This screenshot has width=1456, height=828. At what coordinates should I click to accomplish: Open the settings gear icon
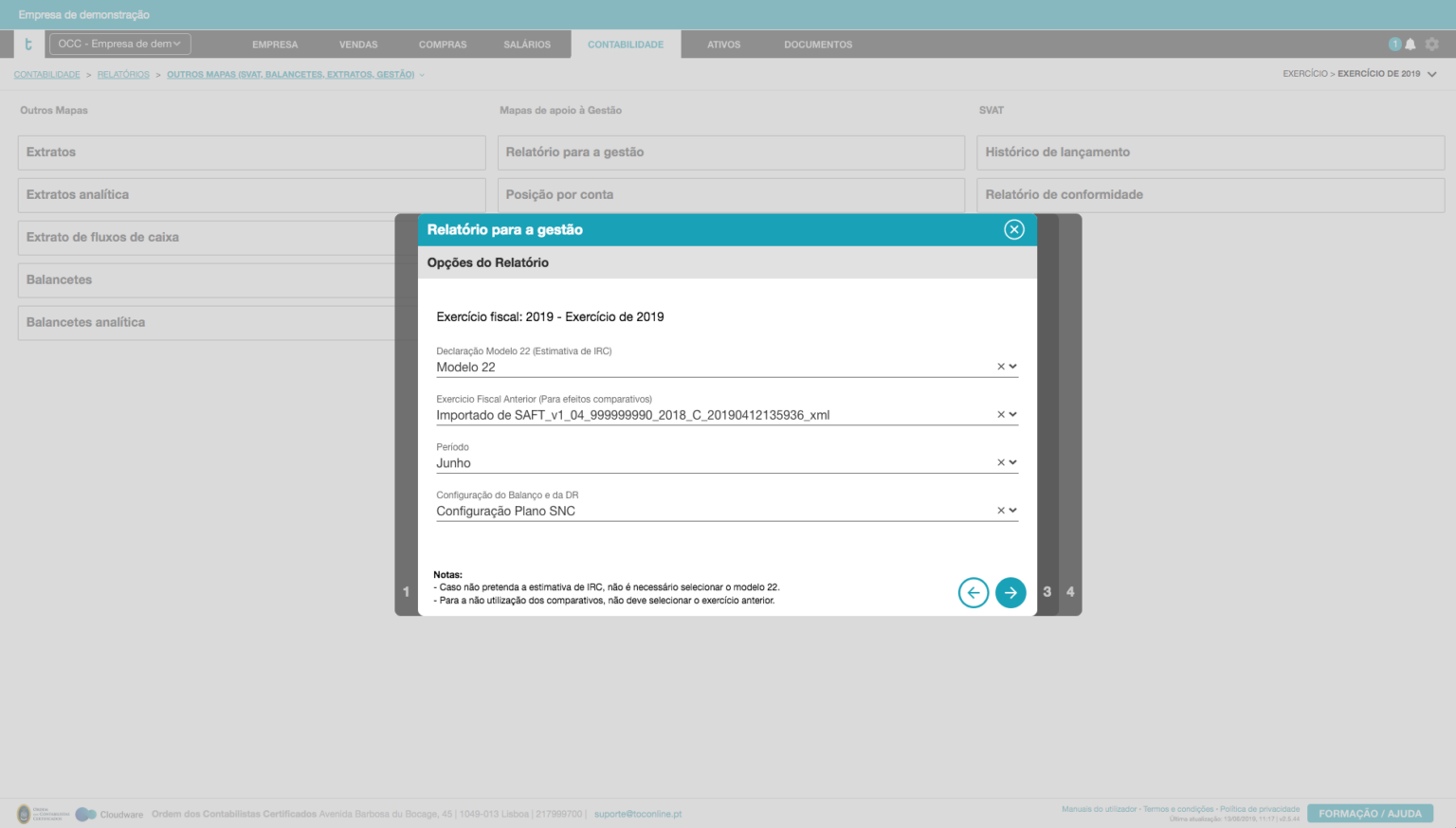coord(1432,44)
